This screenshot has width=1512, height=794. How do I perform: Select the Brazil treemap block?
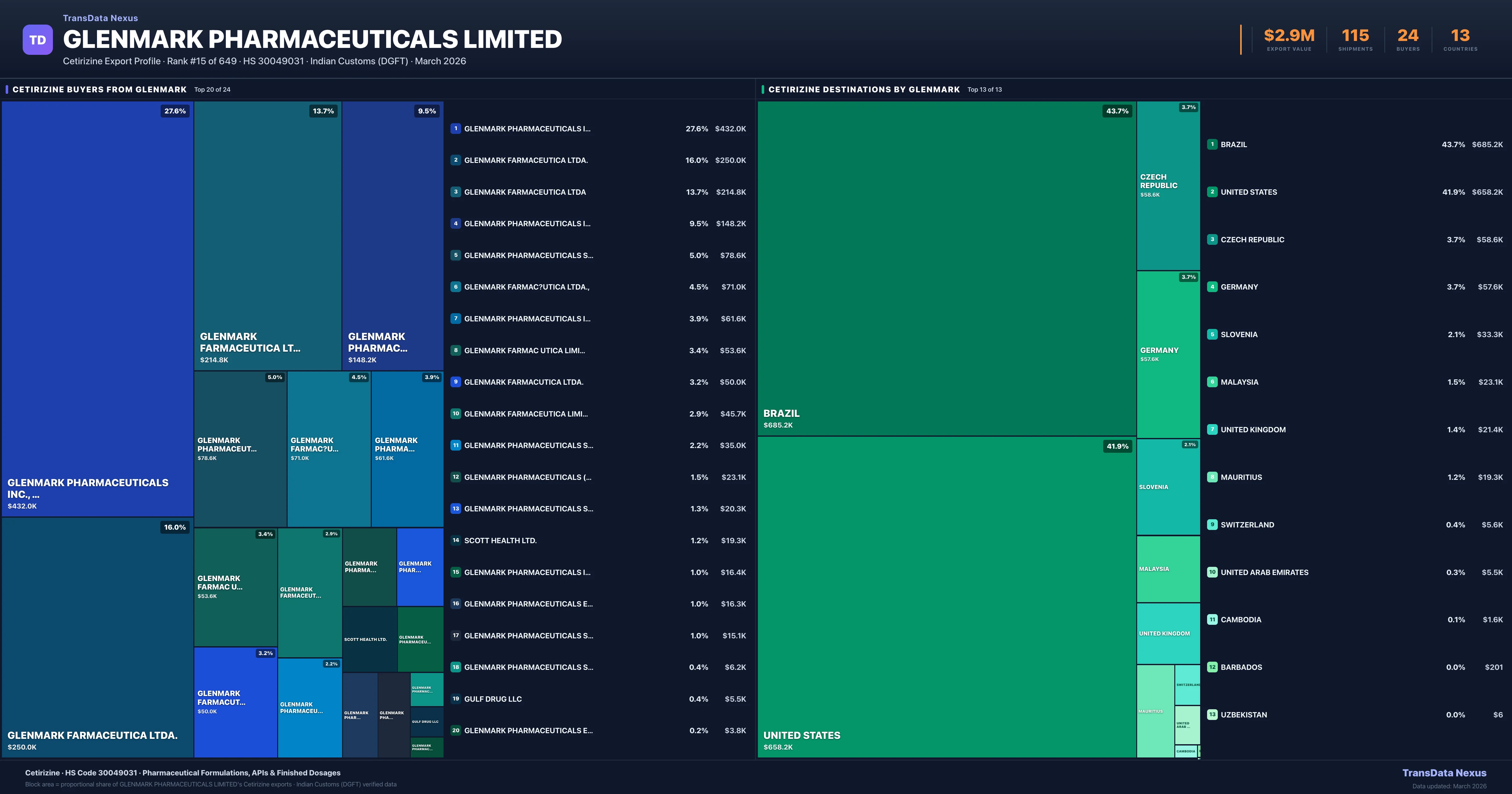pos(946,268)
